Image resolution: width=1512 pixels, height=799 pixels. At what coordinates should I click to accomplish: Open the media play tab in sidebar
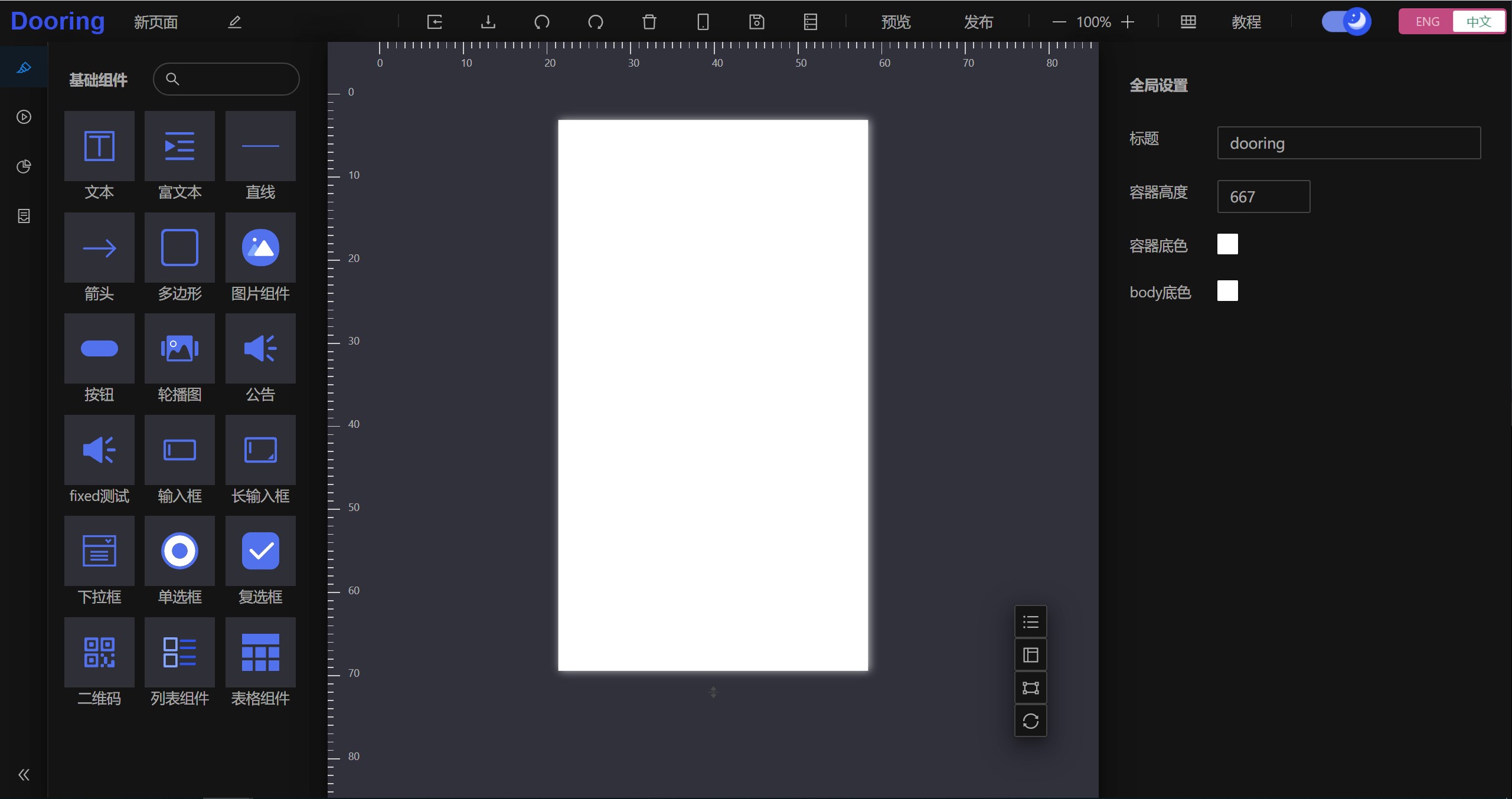24,117
